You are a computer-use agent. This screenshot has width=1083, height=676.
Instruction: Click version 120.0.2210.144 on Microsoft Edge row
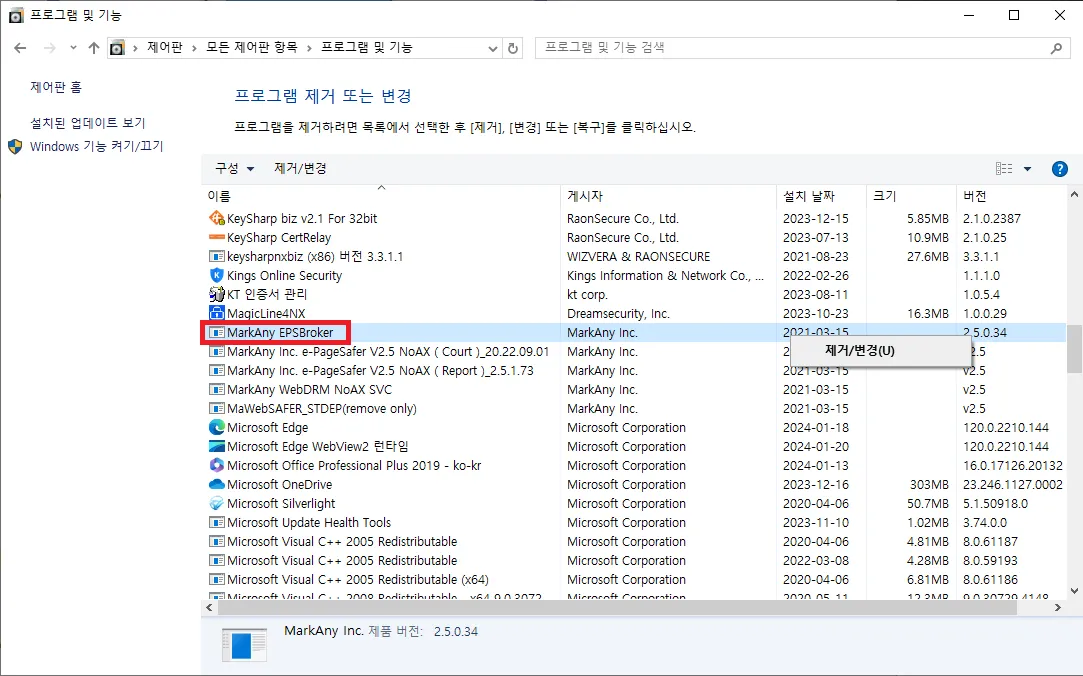point(1006,427)
